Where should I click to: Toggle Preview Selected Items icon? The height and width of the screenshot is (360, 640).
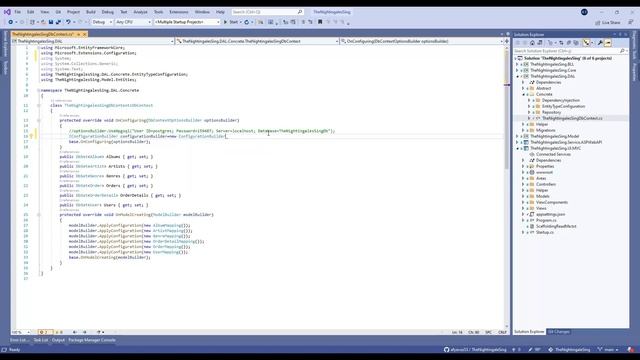pos(607,43)
